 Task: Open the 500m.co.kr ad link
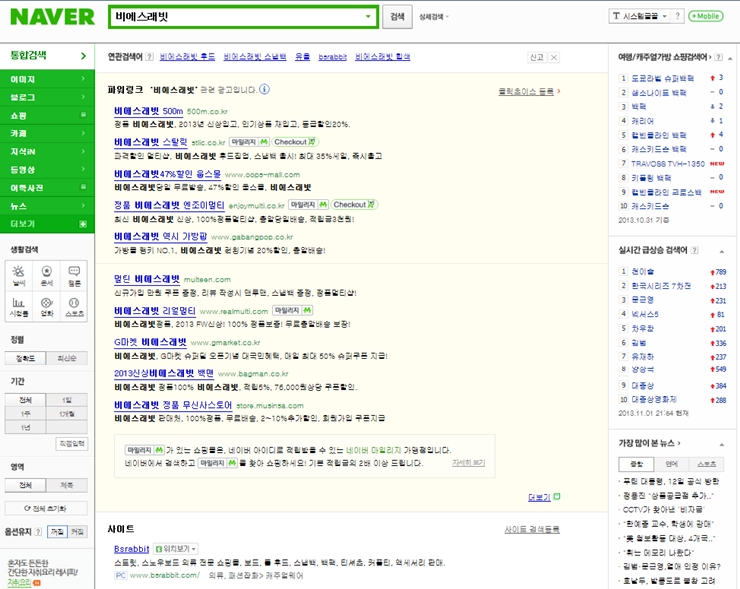(148, 111)
